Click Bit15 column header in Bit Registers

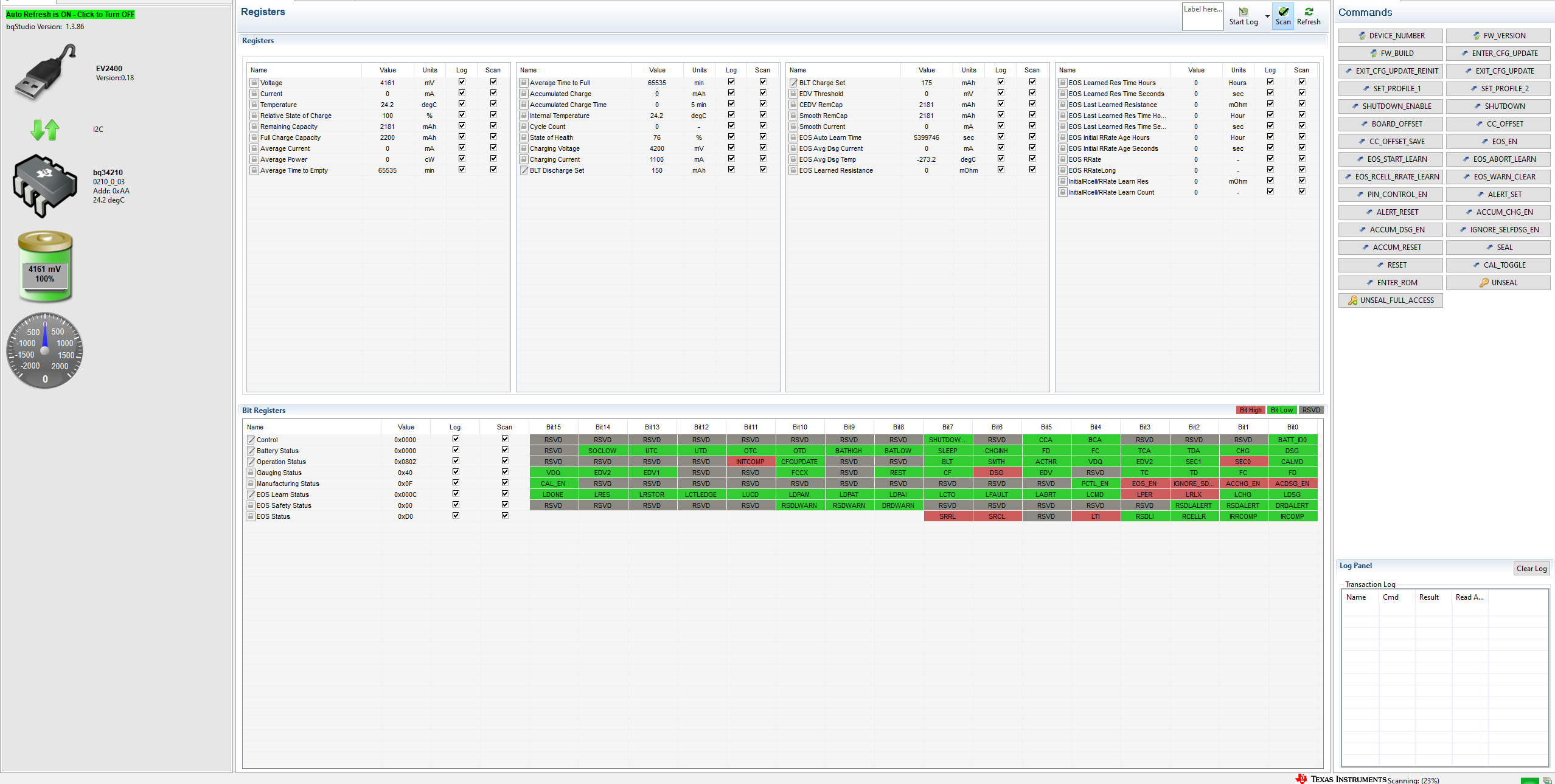click(x=553, y=427)
